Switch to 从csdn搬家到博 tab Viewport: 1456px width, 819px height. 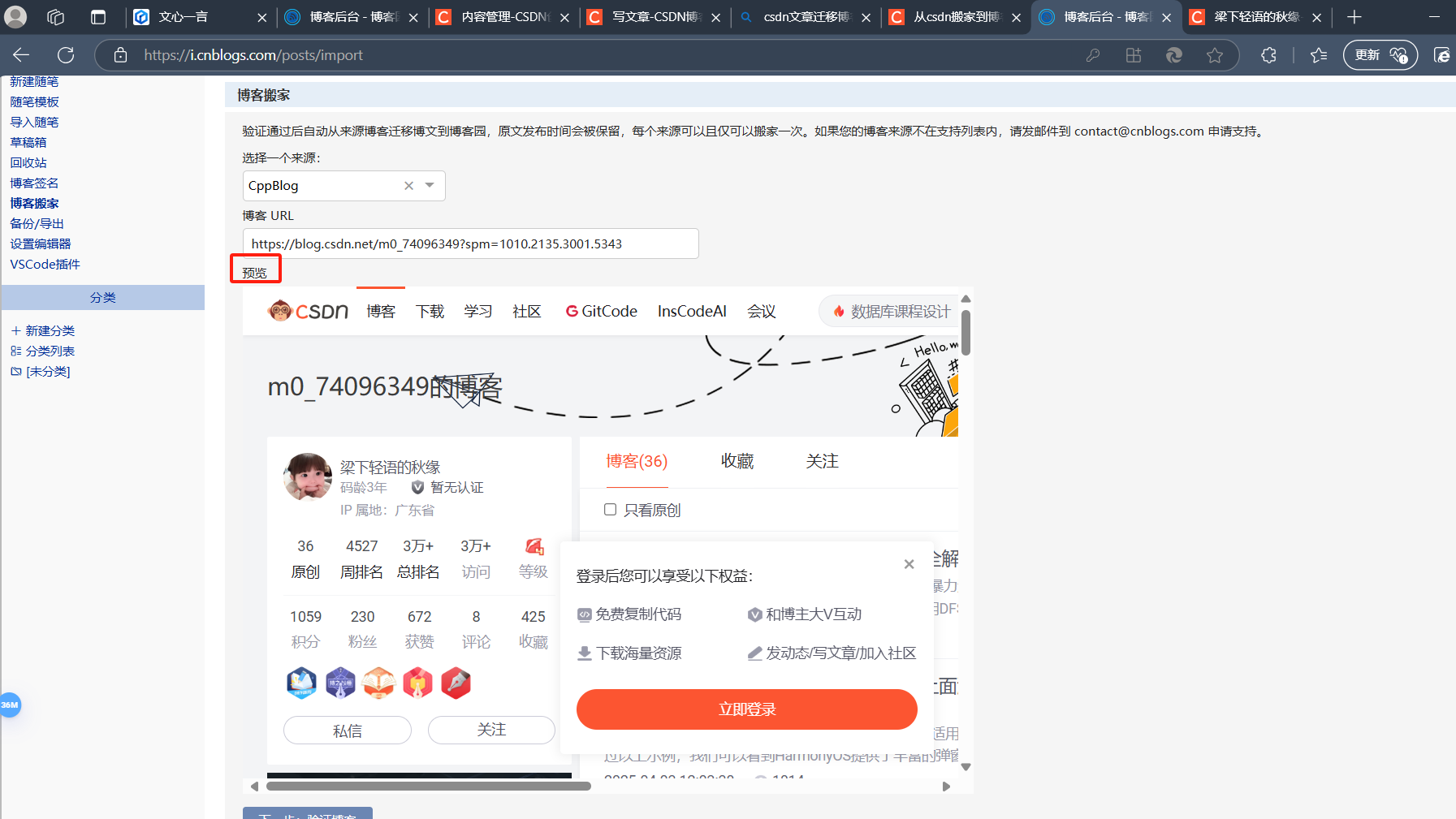[956, 17]
